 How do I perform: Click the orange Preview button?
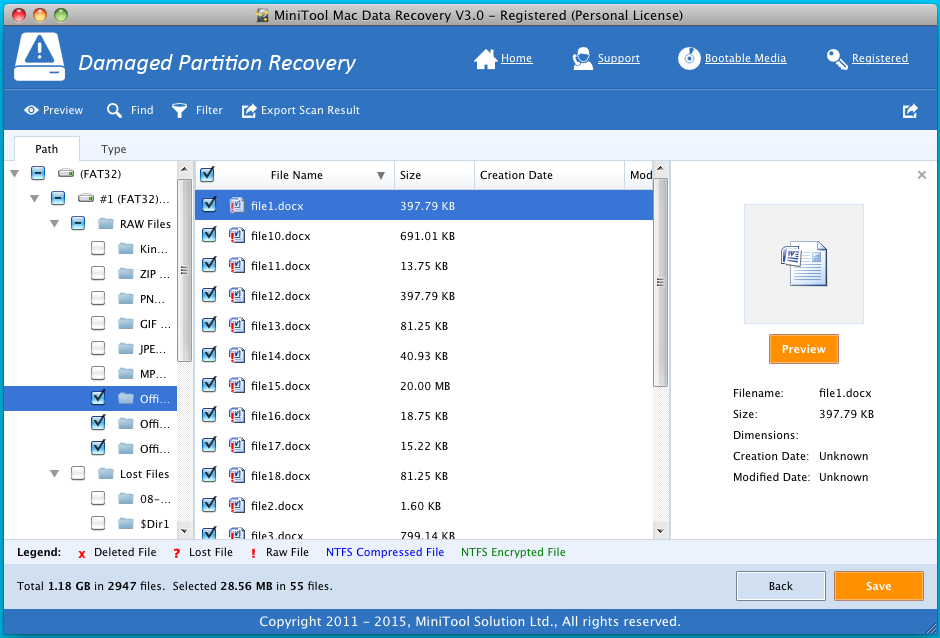(803, 349)
